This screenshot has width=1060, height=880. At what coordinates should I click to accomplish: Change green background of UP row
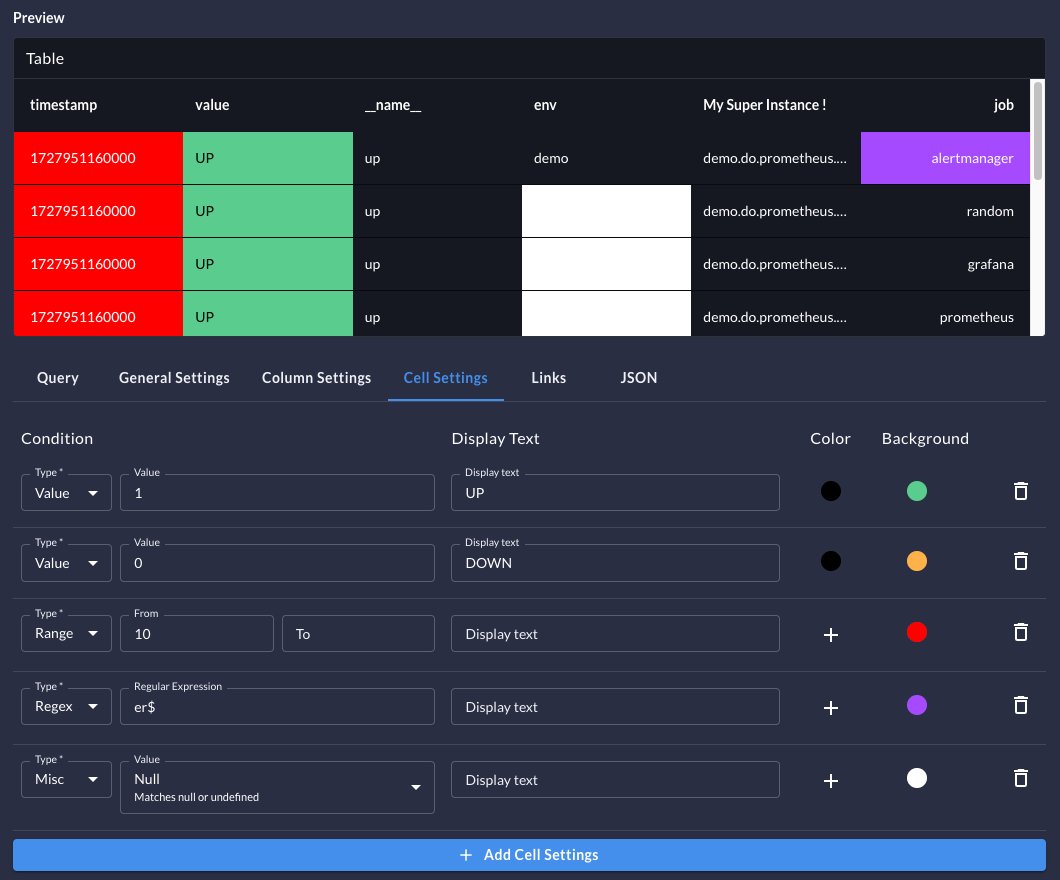point(917,491)
